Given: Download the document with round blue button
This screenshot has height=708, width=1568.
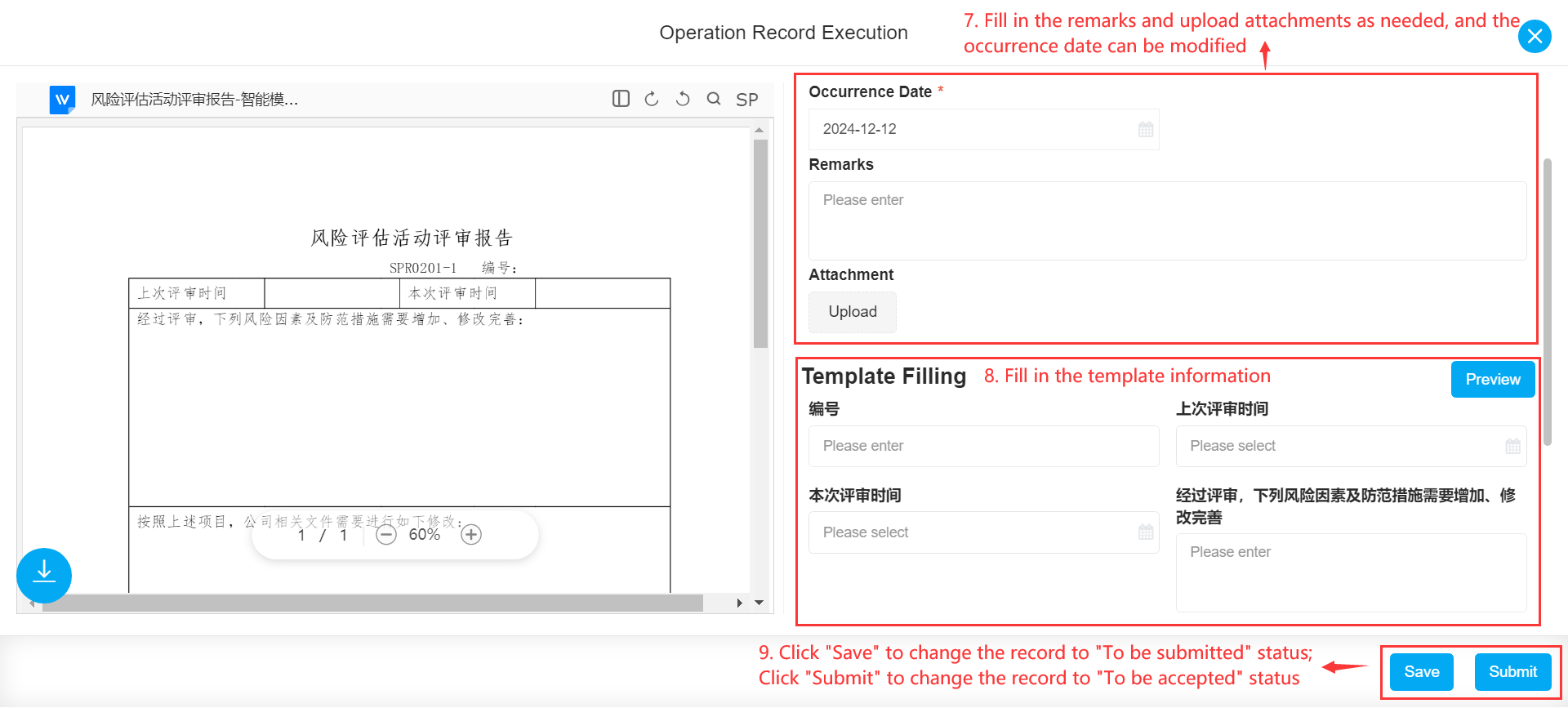Looking at the screenshot, I should pyautogui.click(x=44, y=575).
